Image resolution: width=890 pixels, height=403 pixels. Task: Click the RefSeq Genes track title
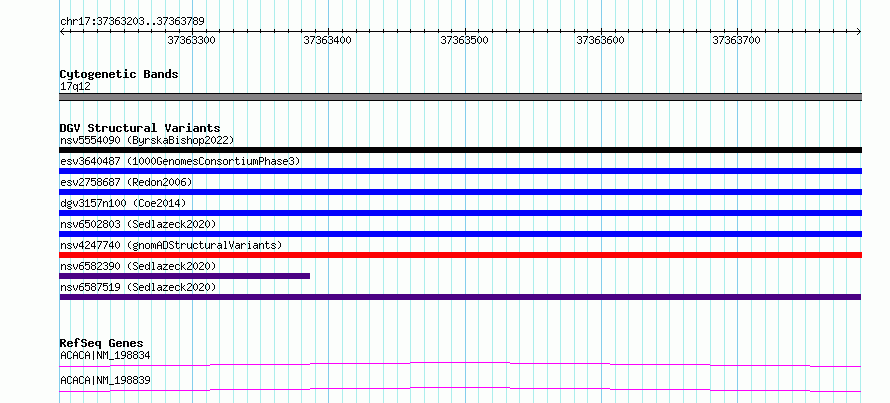pos(102,343)
